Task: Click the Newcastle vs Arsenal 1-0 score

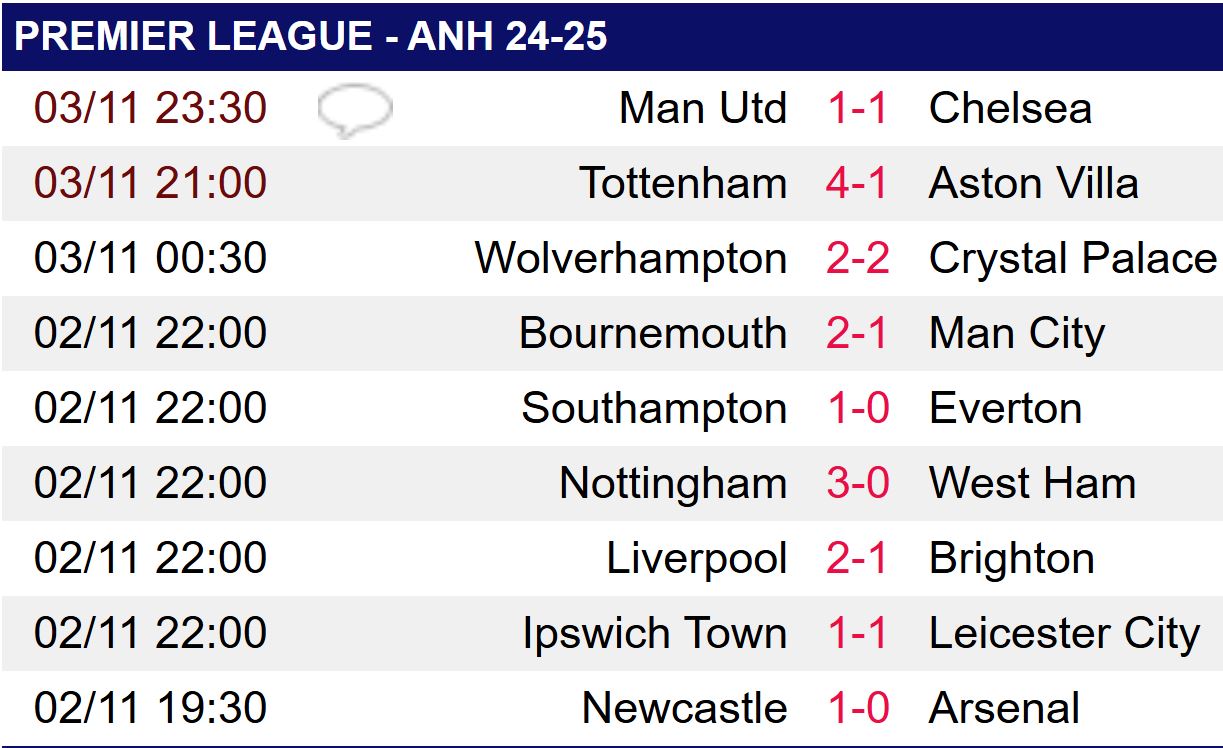Action: [x=857, y=708]
